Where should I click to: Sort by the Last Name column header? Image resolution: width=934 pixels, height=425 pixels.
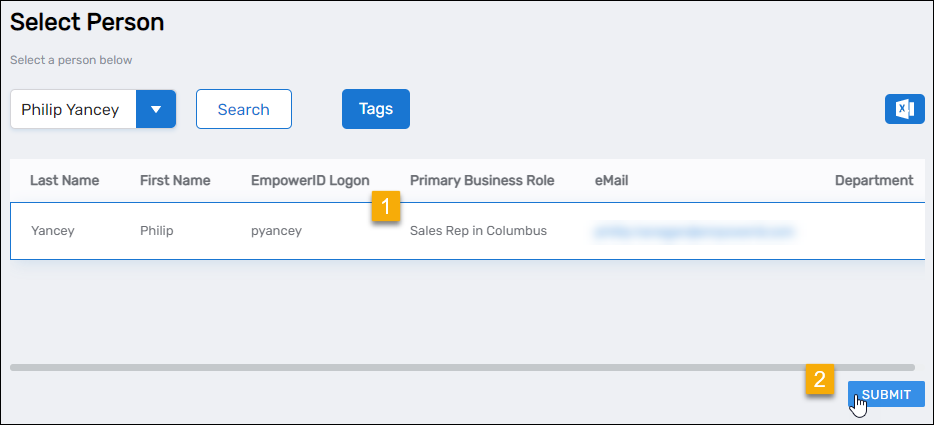(x=64, y=181)
